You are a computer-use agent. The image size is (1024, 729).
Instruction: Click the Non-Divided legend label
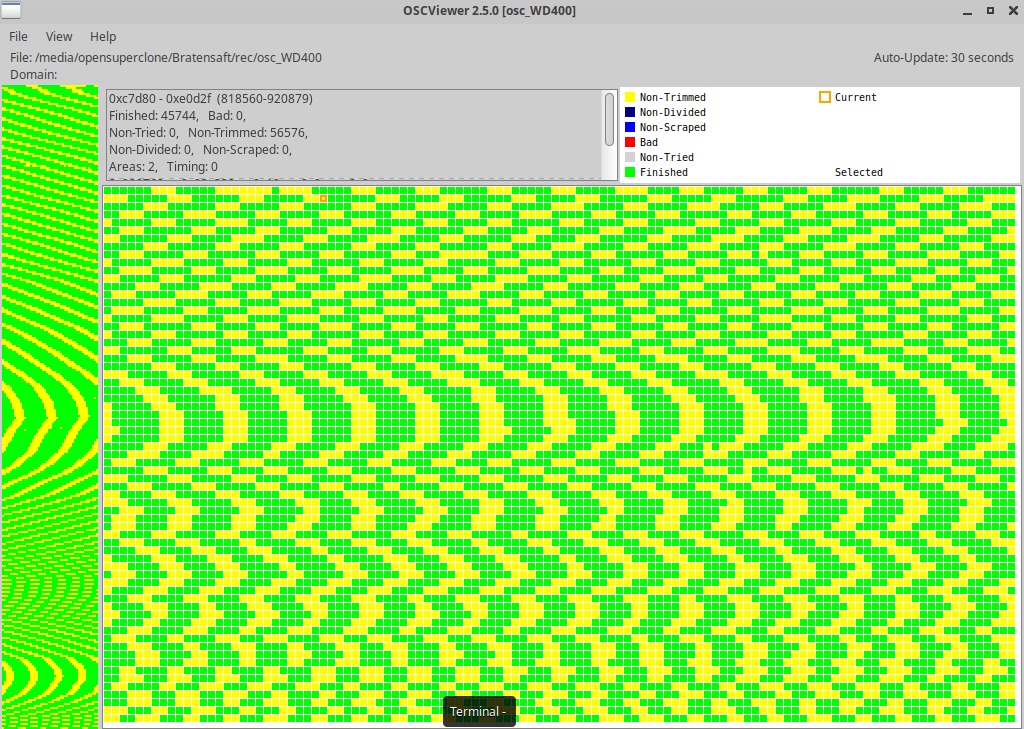pyautogui.click(x=673, y=112)
